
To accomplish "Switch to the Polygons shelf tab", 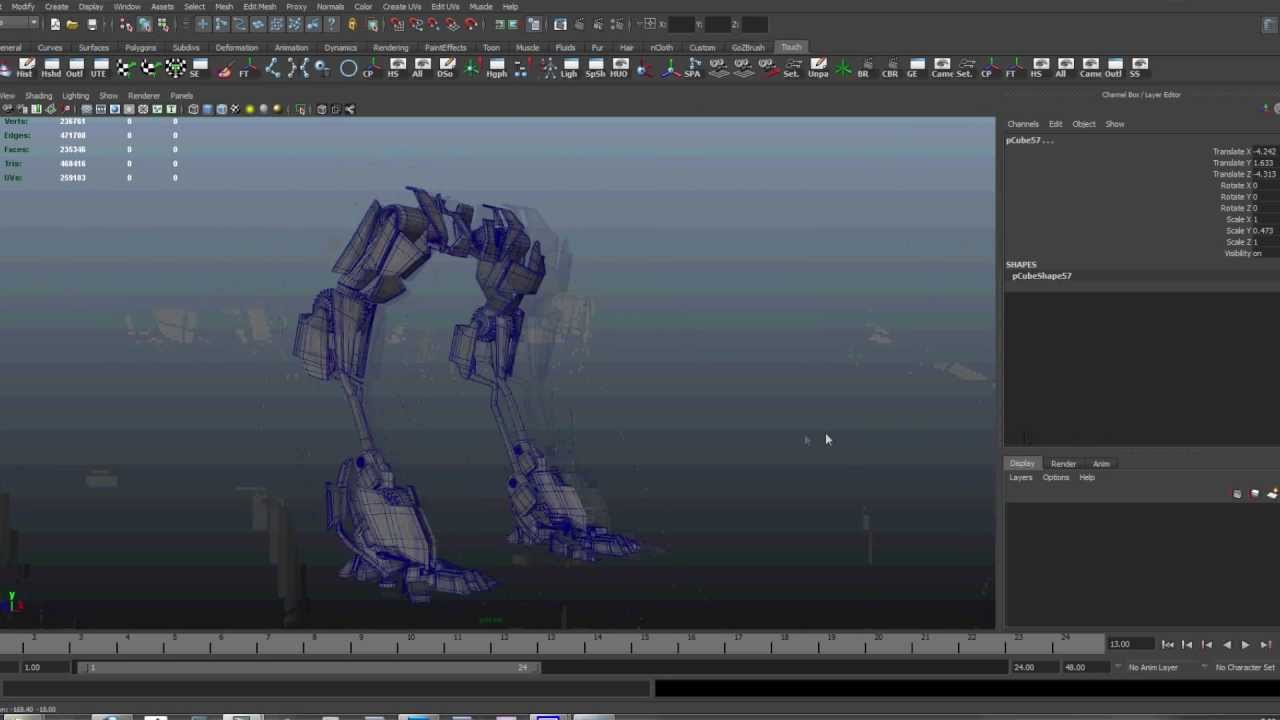I will coord(140,47).
